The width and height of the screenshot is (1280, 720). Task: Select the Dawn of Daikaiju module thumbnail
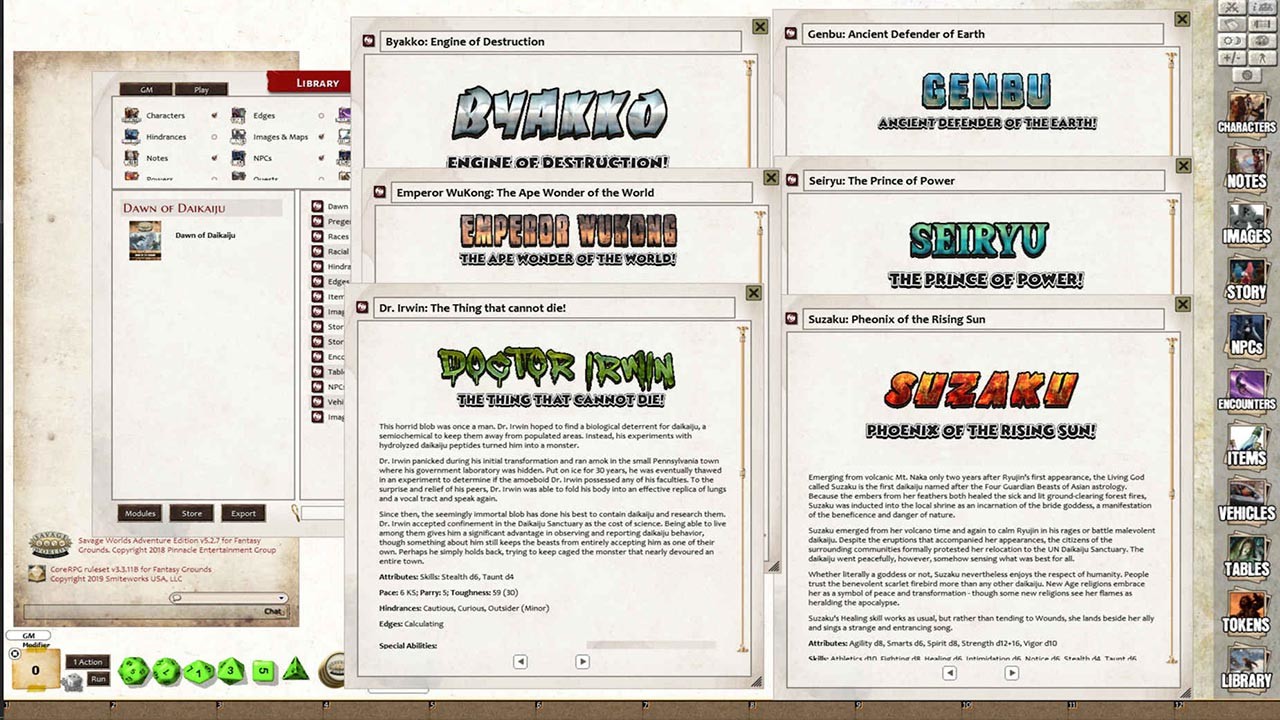pos(145,240)
